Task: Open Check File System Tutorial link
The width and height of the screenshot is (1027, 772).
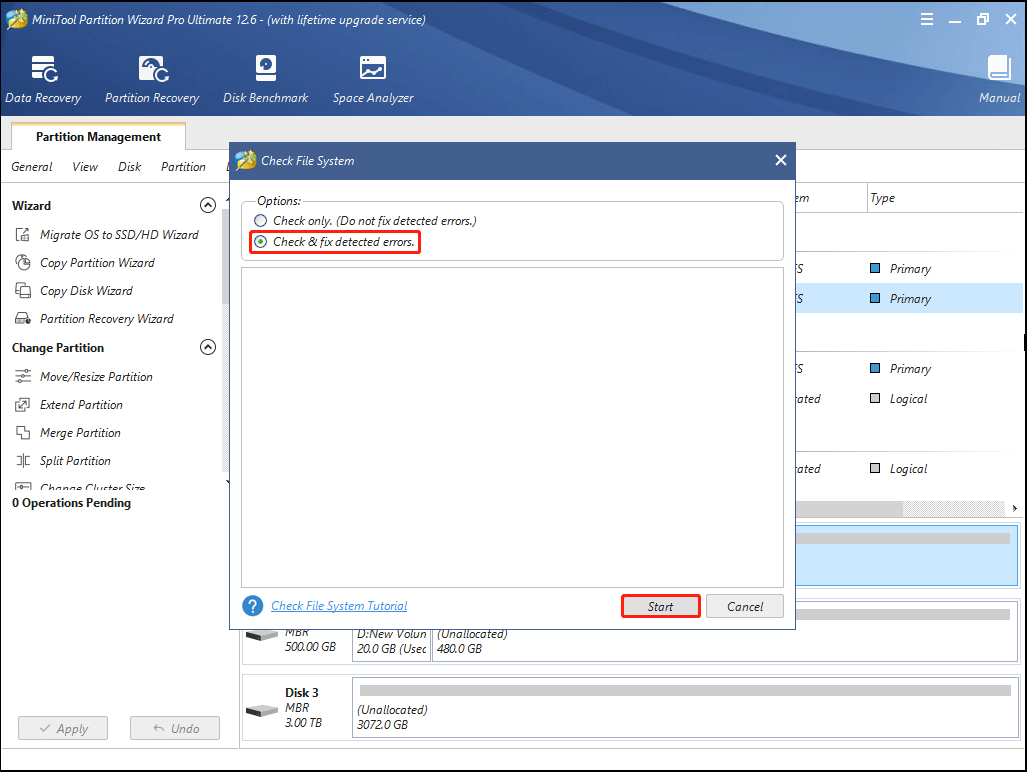Action: tap(339, 606)
